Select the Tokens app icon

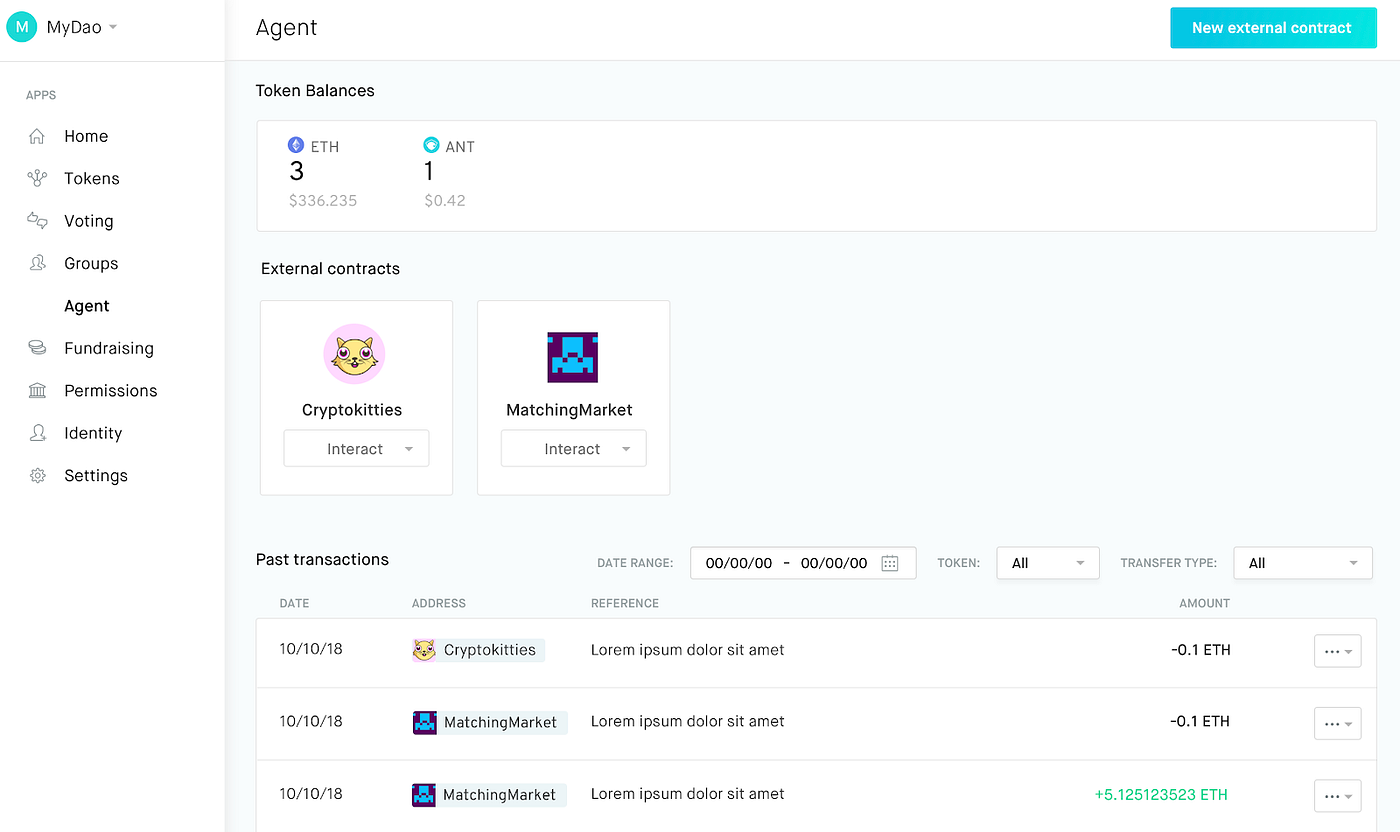tap(38, 178)
